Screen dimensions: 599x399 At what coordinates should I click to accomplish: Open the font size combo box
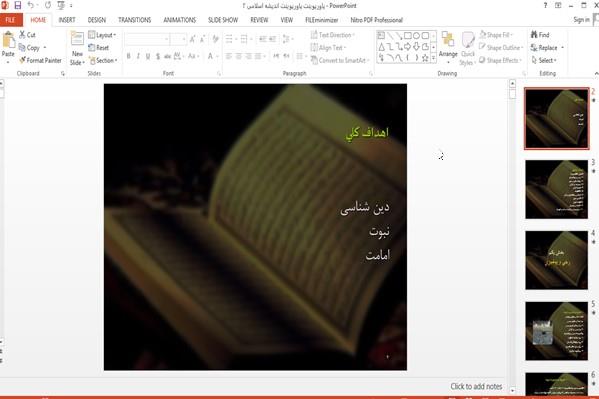pyautogui.click(x=178, y=39)
